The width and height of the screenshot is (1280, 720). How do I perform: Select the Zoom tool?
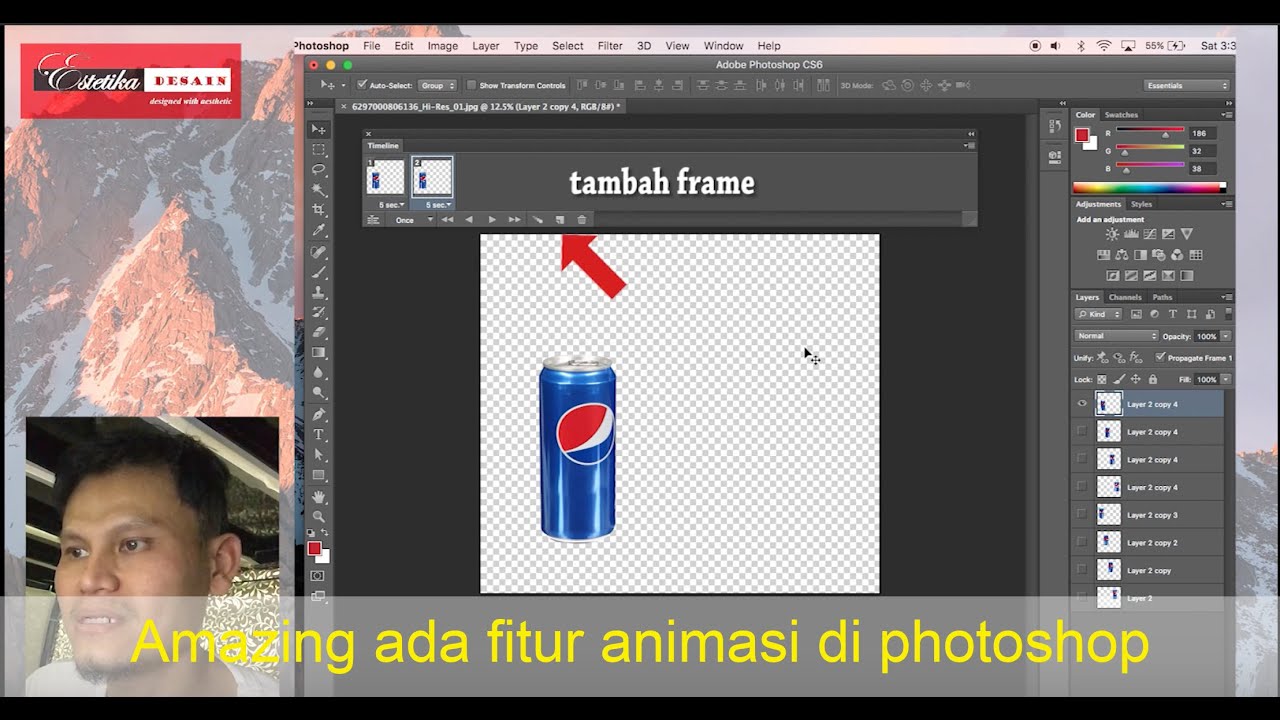click(319, 517)
